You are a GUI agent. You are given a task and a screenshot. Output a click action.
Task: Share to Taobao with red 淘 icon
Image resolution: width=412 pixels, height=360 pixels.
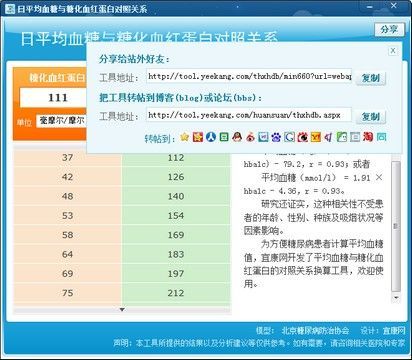(x=368, y=137)
